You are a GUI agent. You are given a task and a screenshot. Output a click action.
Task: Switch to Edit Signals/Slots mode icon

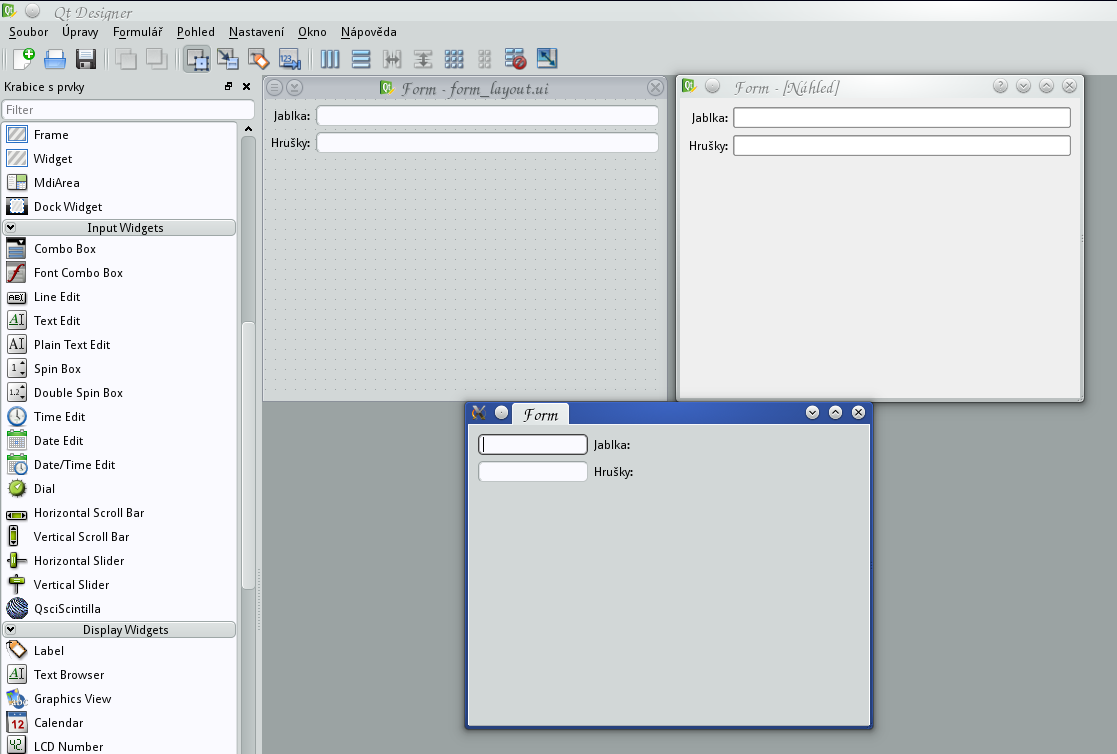point(228,58)
